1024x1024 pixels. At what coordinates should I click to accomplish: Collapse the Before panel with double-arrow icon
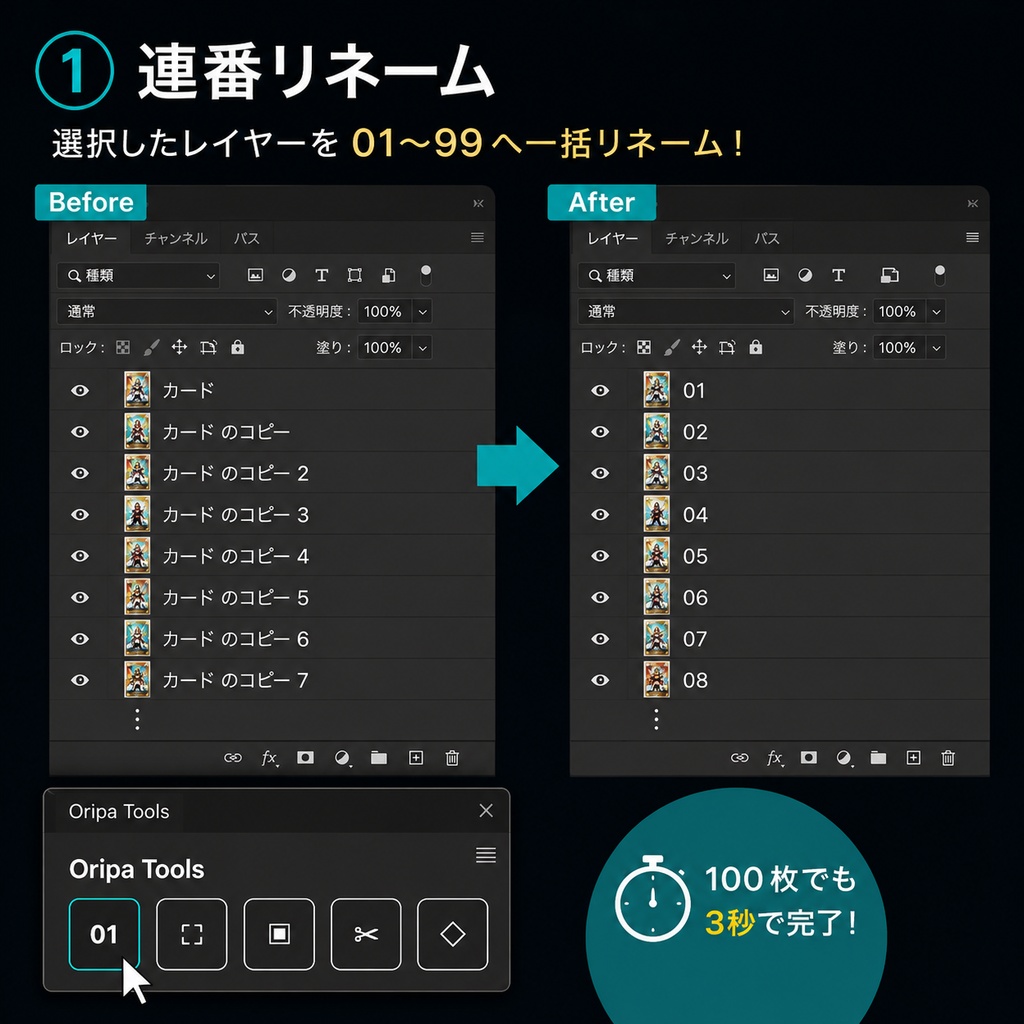point(479,204)
